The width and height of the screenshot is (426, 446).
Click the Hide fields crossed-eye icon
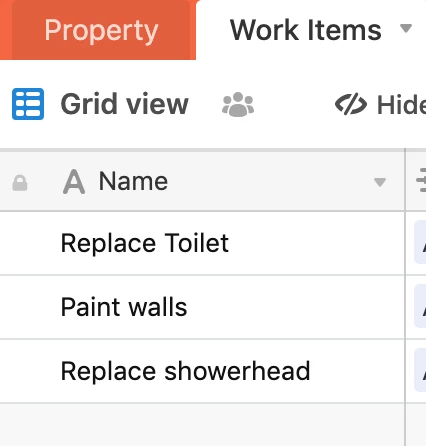(x=351, y=104)
